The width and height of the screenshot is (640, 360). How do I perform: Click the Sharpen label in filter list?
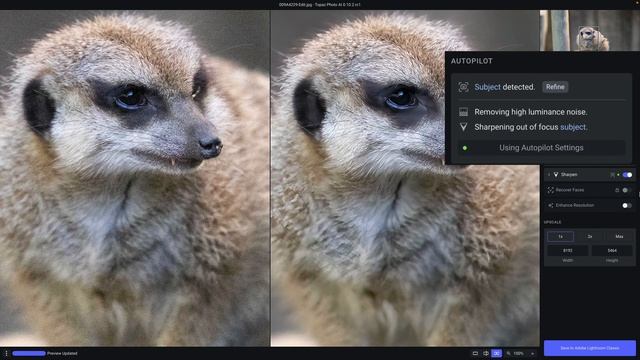569,175
